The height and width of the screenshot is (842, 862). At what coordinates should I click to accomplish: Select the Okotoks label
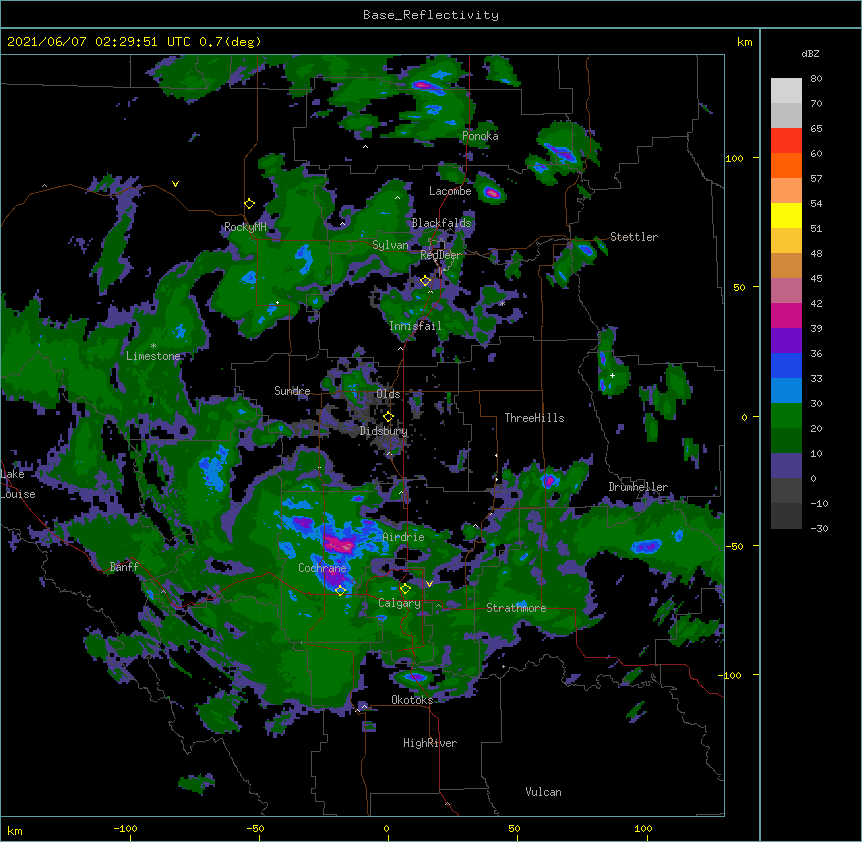412,700
